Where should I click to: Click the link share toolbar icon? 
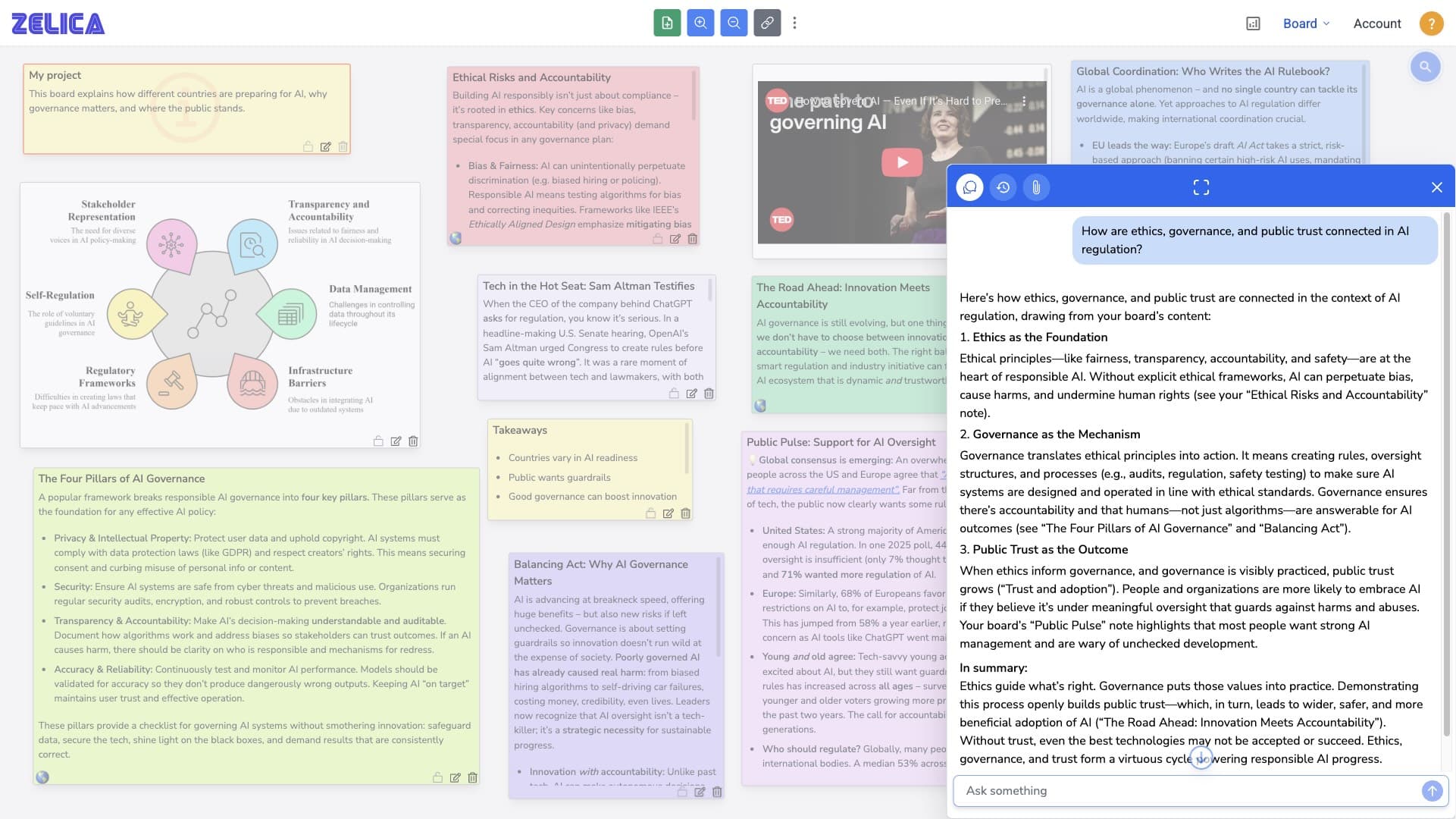[767, 23]
